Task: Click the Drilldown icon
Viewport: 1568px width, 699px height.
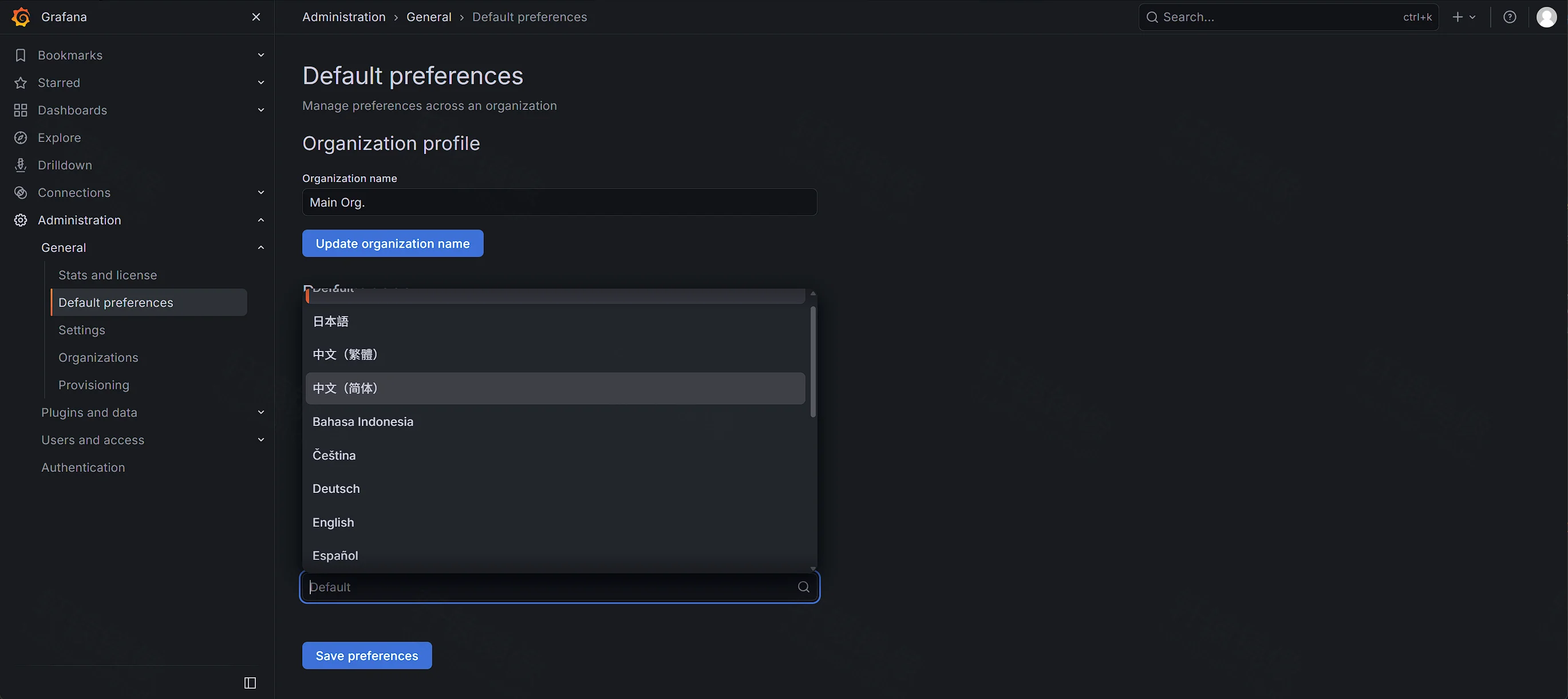Action: [21, 165]
